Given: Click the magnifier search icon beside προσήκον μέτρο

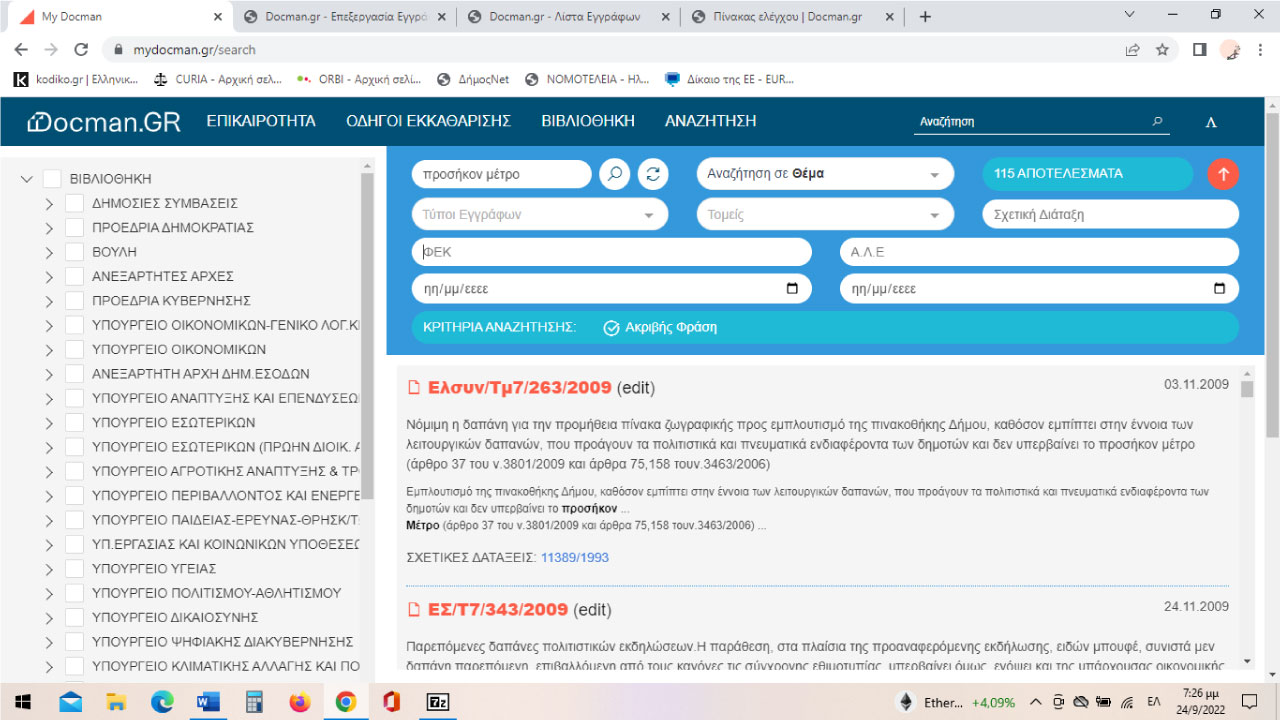Looking at the screenshot, I should click(x=614, y=173).
